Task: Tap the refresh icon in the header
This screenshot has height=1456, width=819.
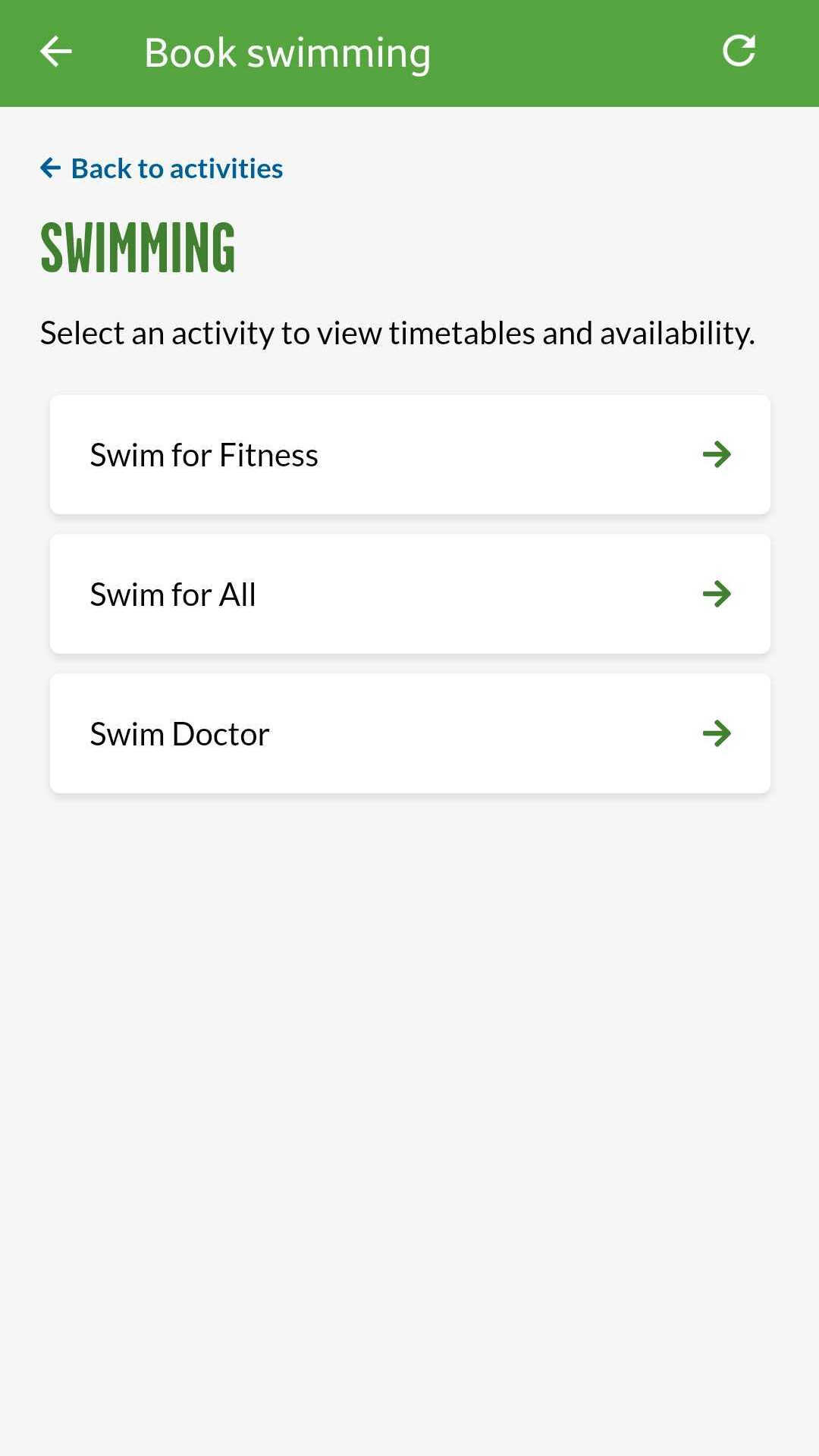Action: [739, 51]
